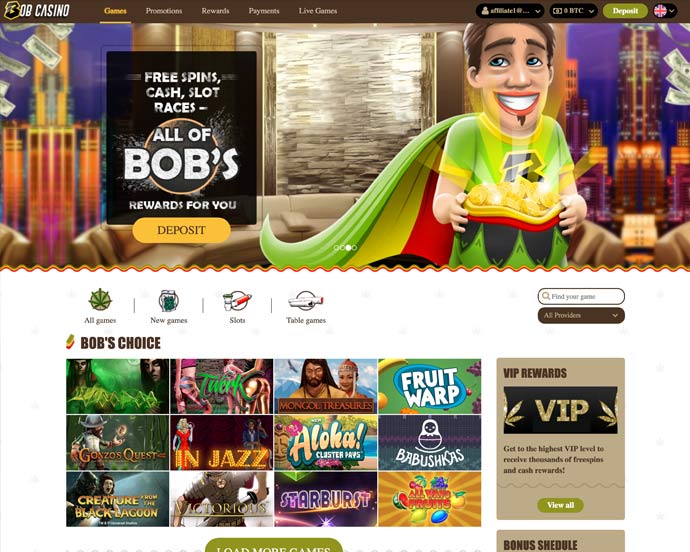
Task: Open the 0 BTC balance dropdown
Action: tap(573, 11)
